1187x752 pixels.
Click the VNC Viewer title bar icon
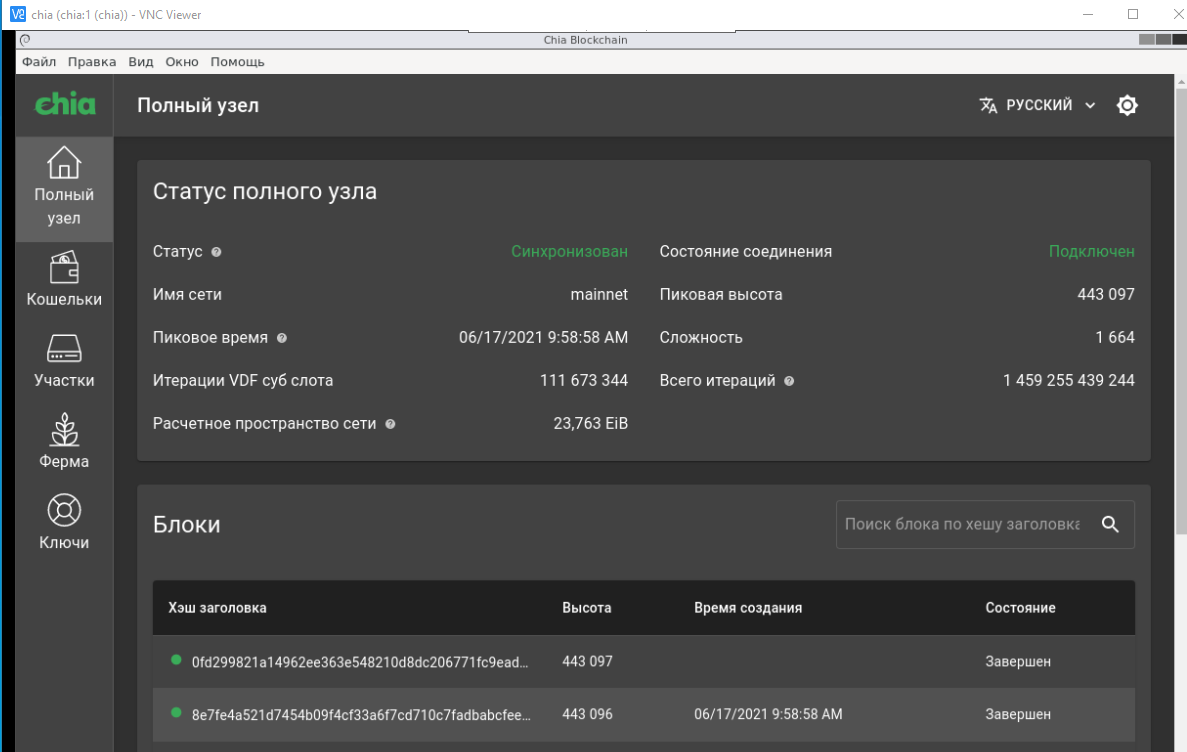tap(17, 14)
